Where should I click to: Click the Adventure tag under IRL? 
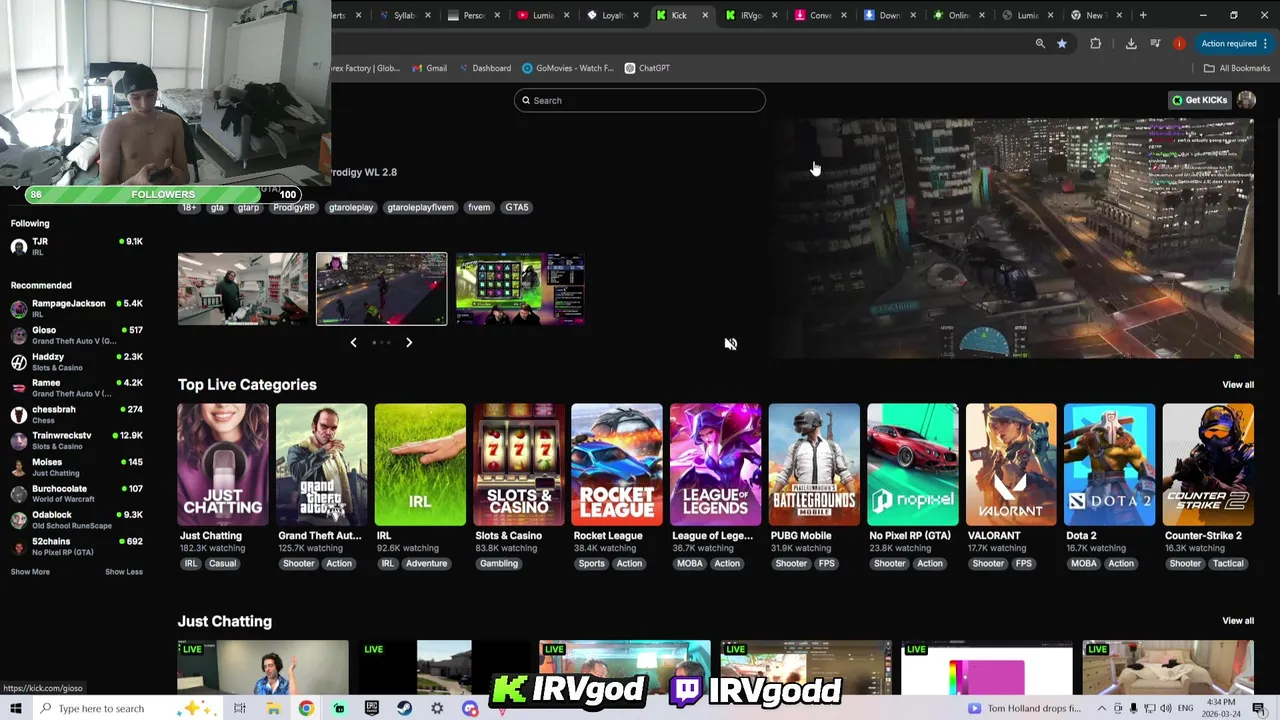pos(426,563)
